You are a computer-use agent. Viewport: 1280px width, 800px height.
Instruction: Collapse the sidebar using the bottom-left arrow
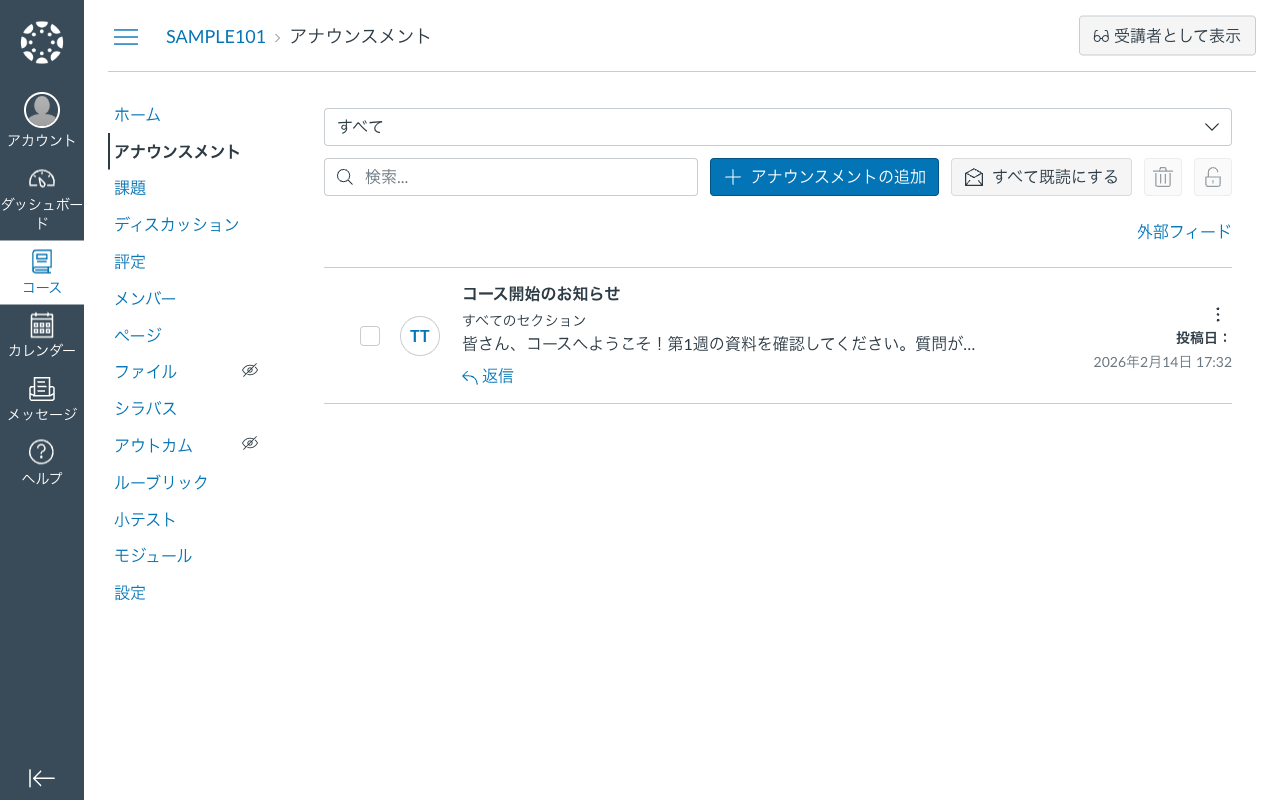41,778
